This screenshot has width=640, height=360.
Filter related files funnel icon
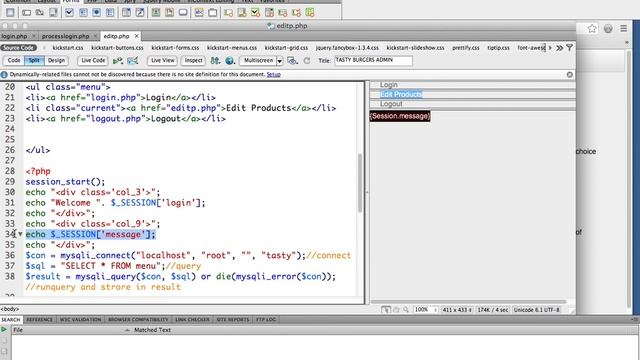click(x=569, y=48)
